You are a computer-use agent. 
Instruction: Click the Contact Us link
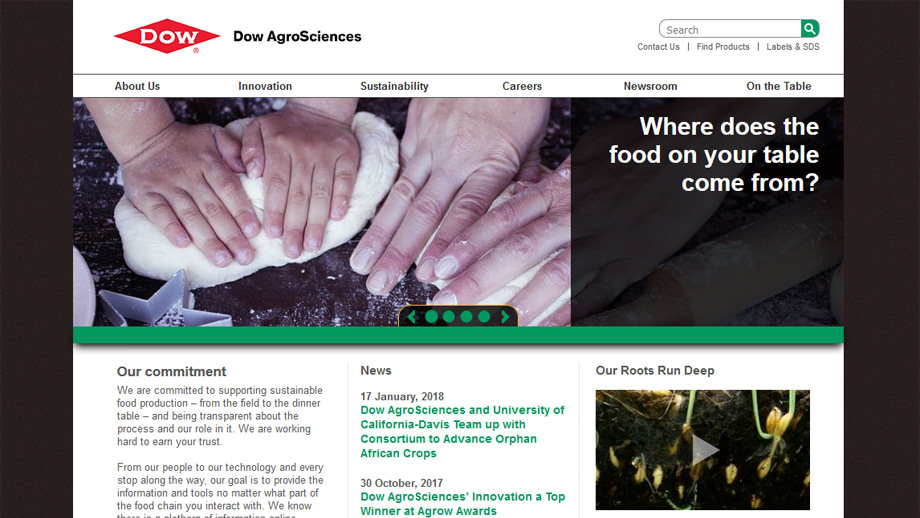(658, 47)
